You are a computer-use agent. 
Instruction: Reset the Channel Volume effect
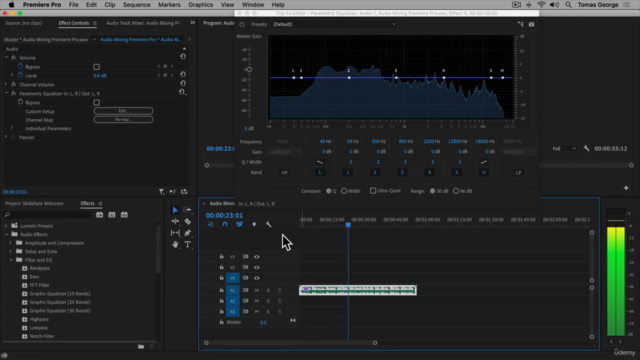click(183, 83)
